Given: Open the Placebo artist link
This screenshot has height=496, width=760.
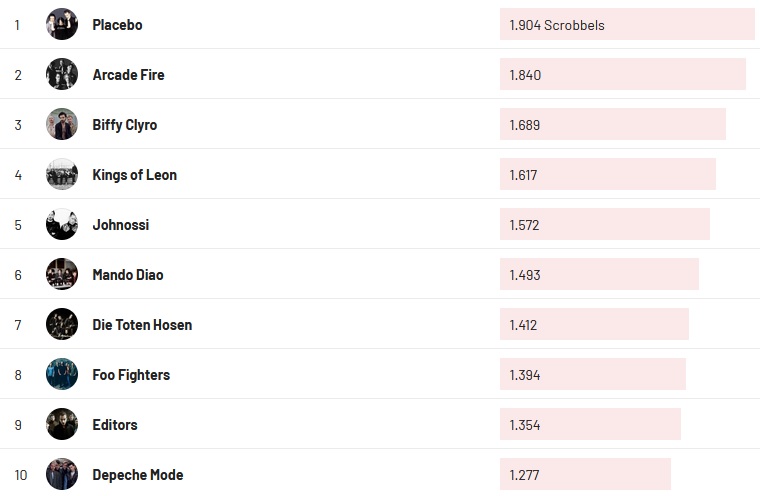Looking at the screenshot, I should tap(117, 25).
